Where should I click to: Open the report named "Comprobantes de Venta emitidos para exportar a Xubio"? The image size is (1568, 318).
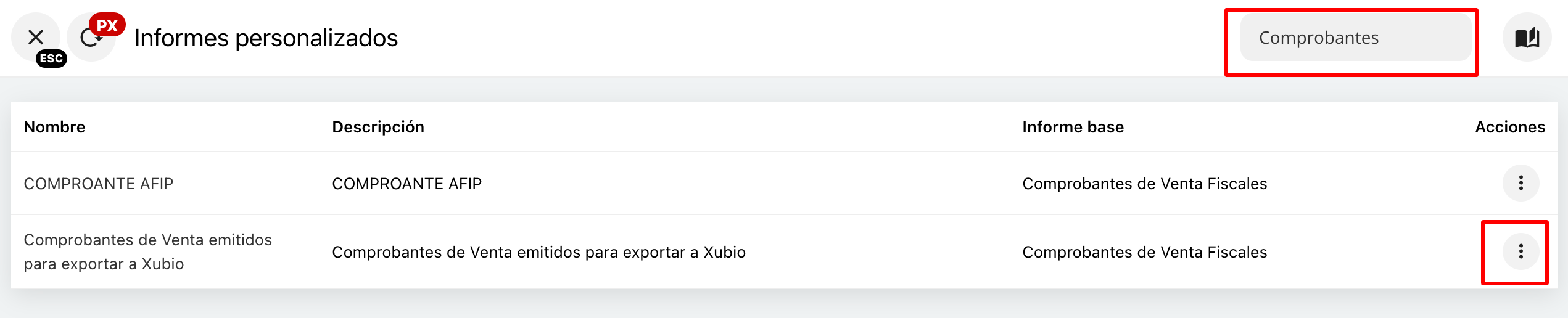click(147, 251)
